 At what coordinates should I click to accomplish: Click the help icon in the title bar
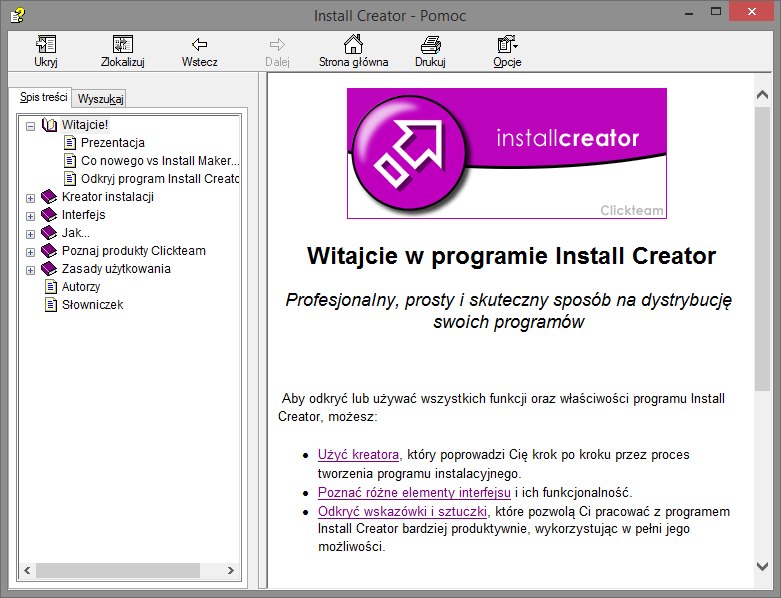tap(17, 15)
